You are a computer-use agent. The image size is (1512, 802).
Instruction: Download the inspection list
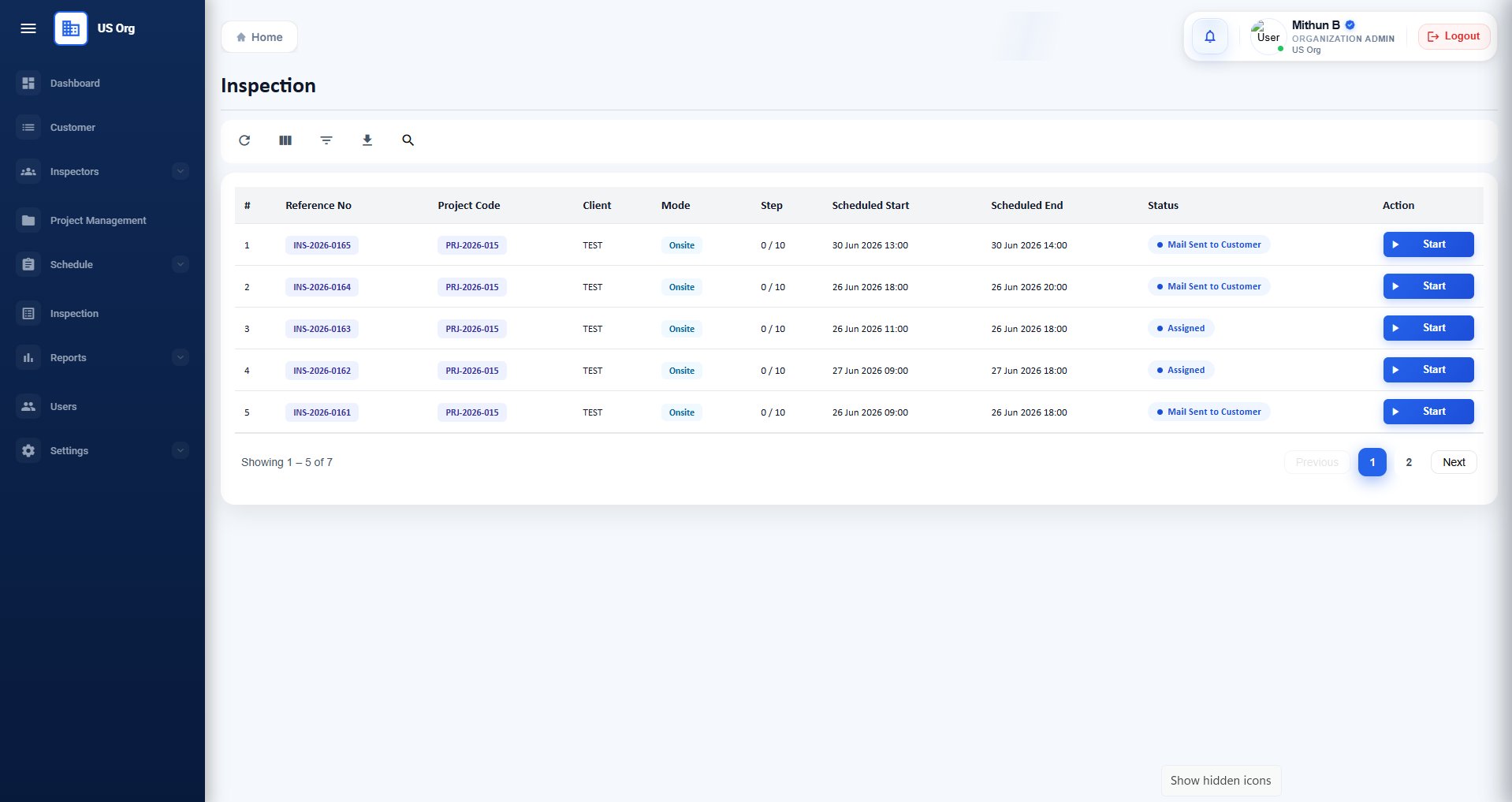click(367, 140)
